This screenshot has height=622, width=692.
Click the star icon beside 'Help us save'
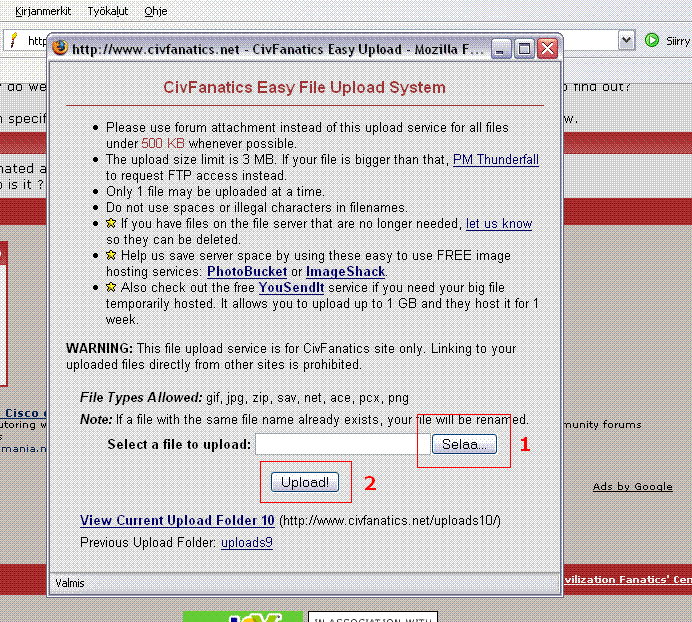[x=111, y=255]
